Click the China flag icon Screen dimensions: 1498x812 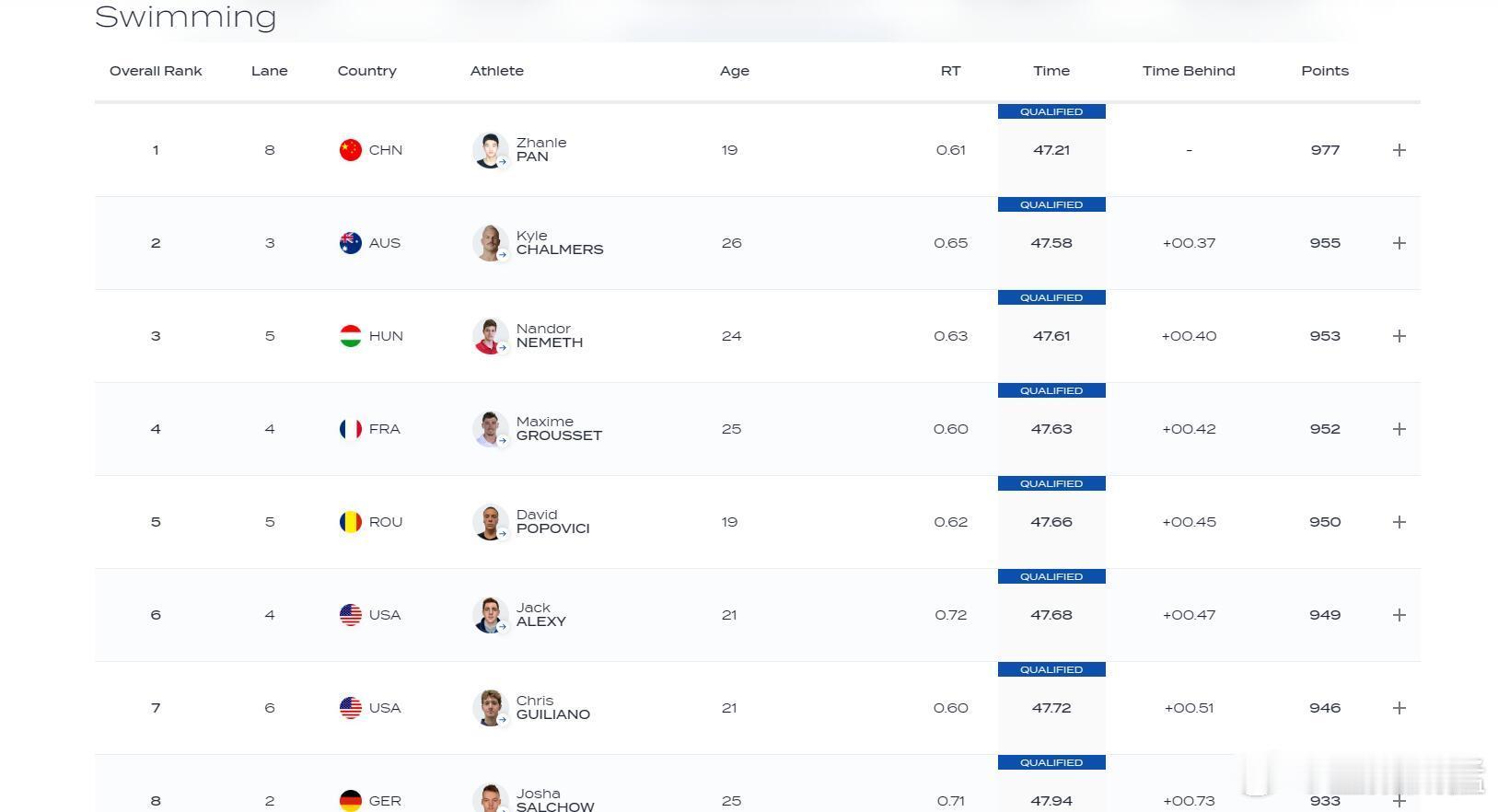pos(351,150)
